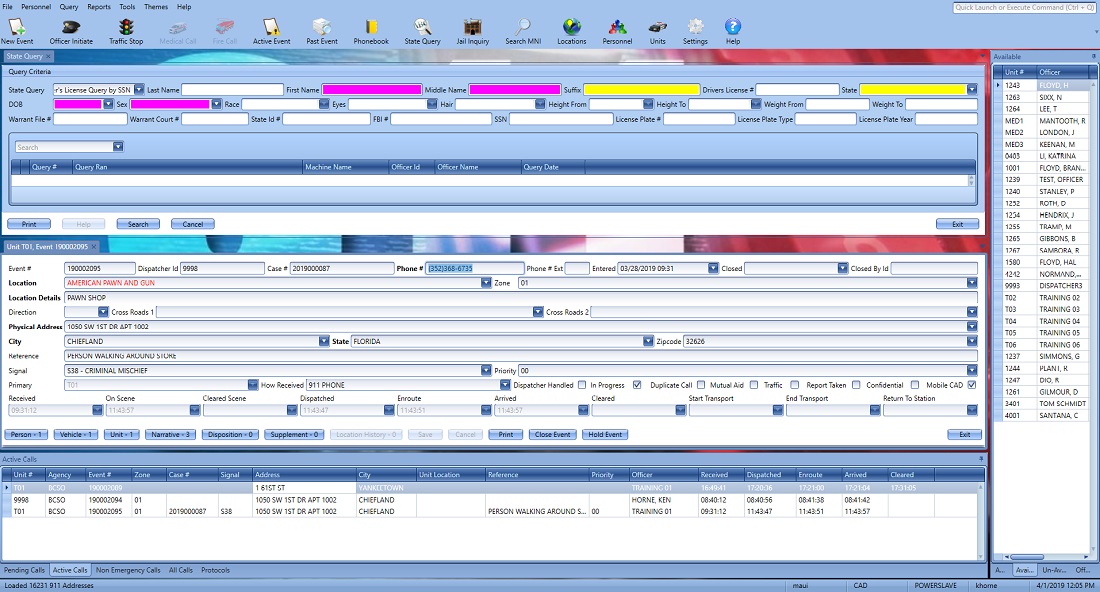Switch to the Pending Calls tab

(x=24, y=570)
